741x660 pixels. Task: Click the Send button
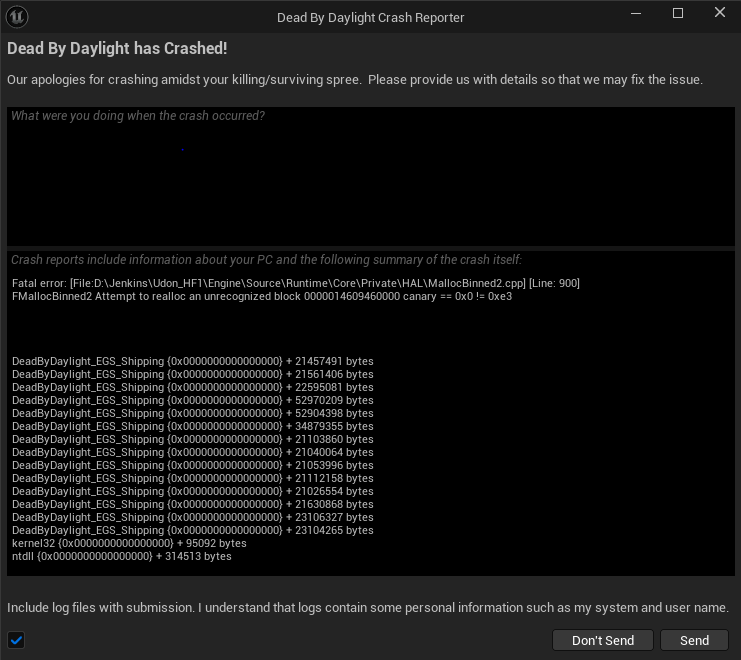pyautogui.click(x=694, y=640)
